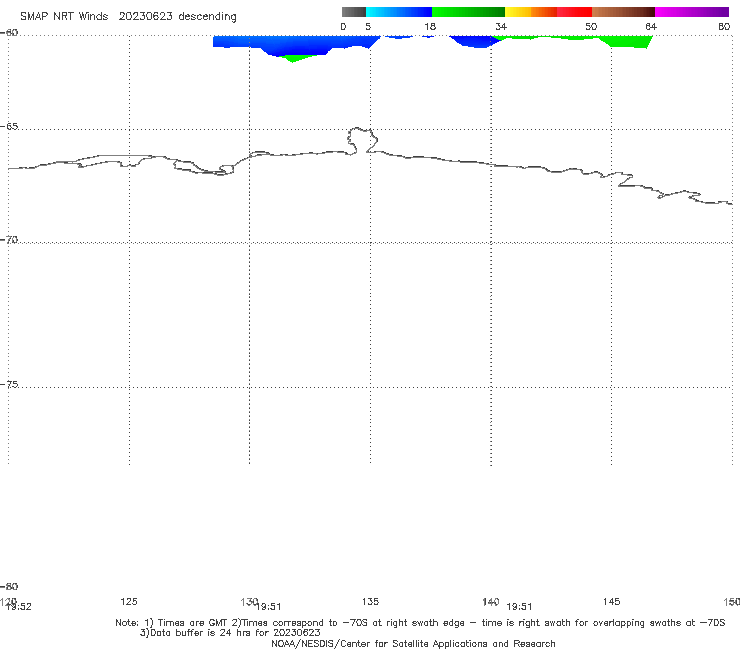Screen dimensions: 740x650
Task: Click the 'NOAA/NESDIS/Center for Satellite Applications' credit
Action: pyautogui.click(x=380, y=644)
